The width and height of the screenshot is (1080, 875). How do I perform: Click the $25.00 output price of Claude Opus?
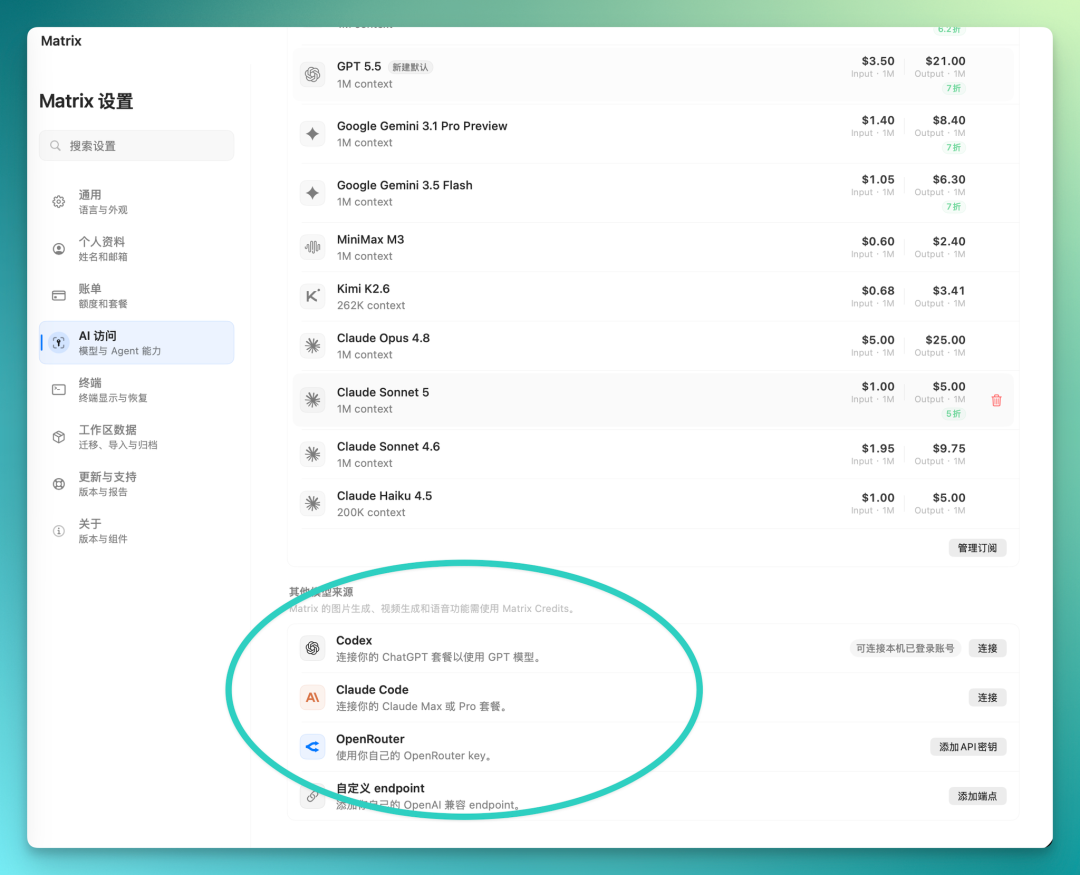coord(945,340)
